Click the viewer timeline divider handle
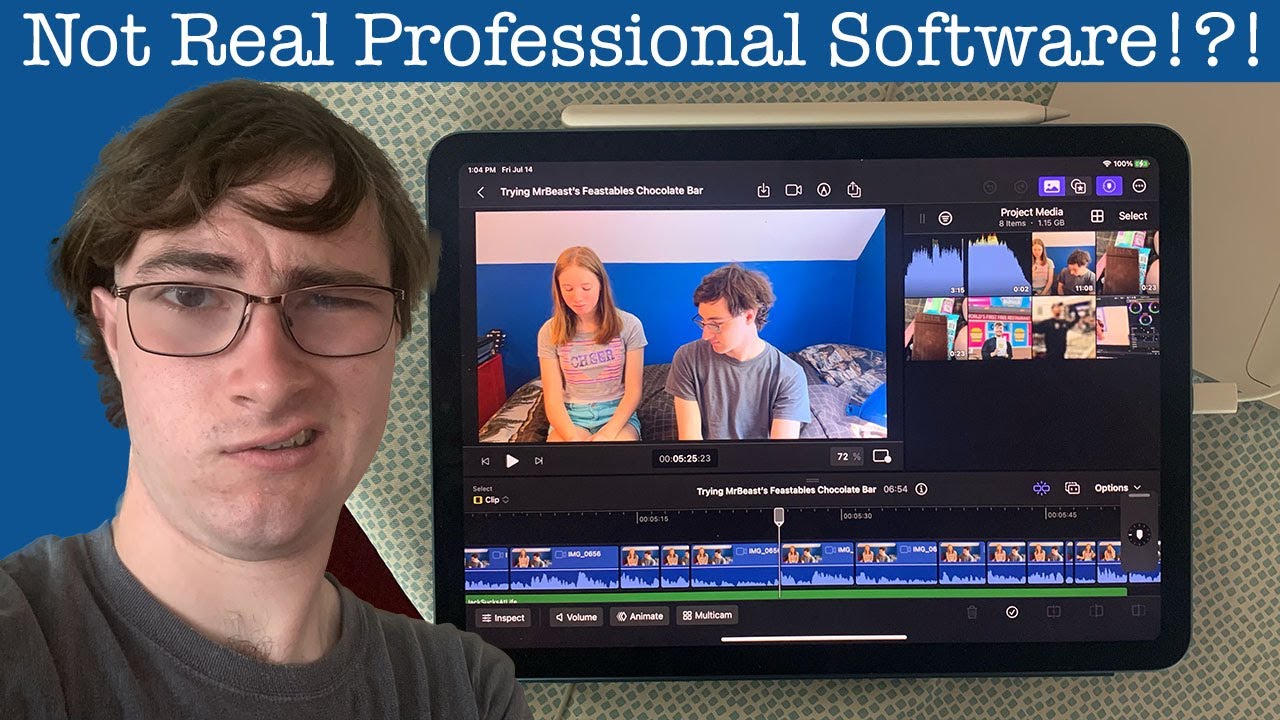Viewport: 1280px width, 720px height. click(x=813, y=480)
